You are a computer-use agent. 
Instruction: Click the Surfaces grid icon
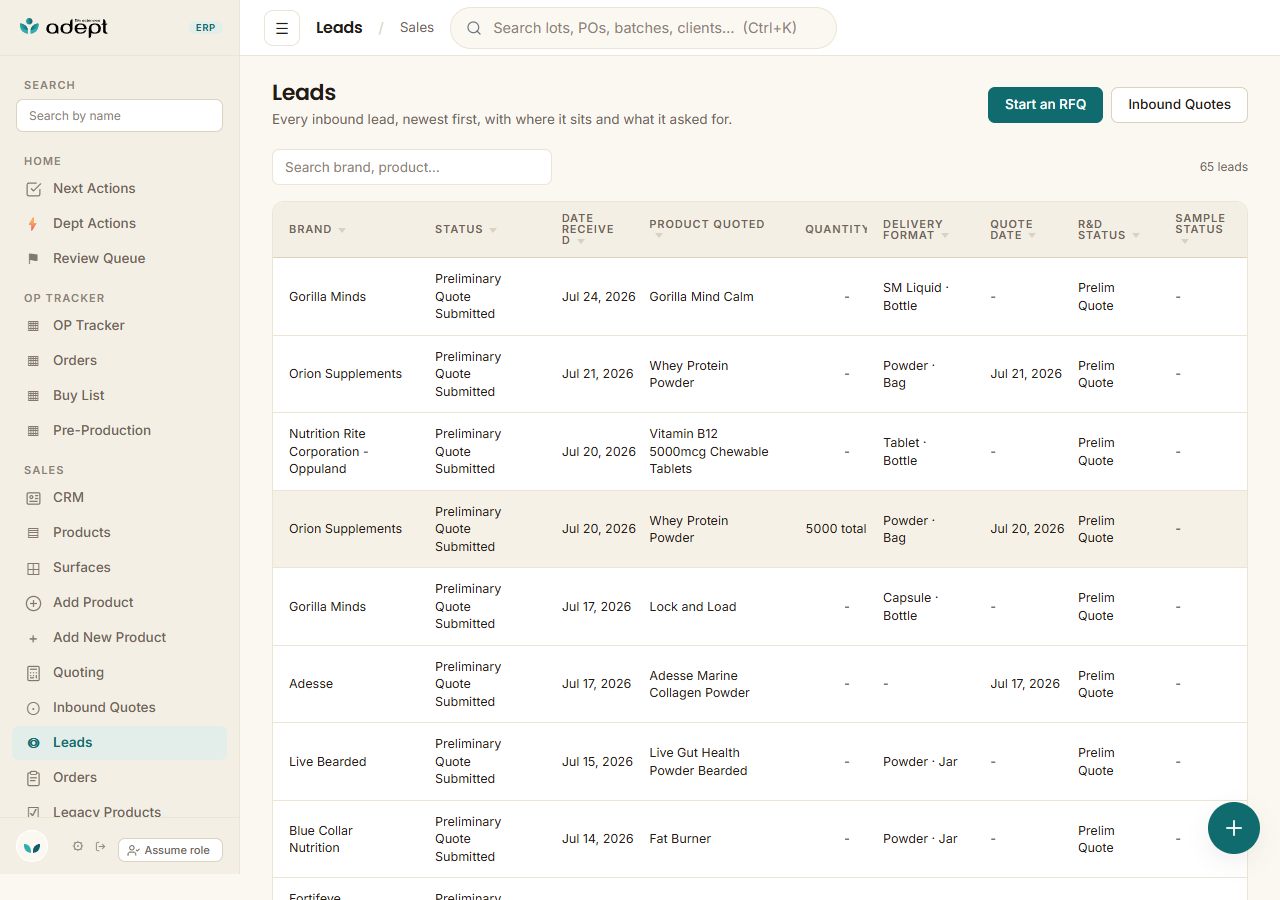coord(33,568)
